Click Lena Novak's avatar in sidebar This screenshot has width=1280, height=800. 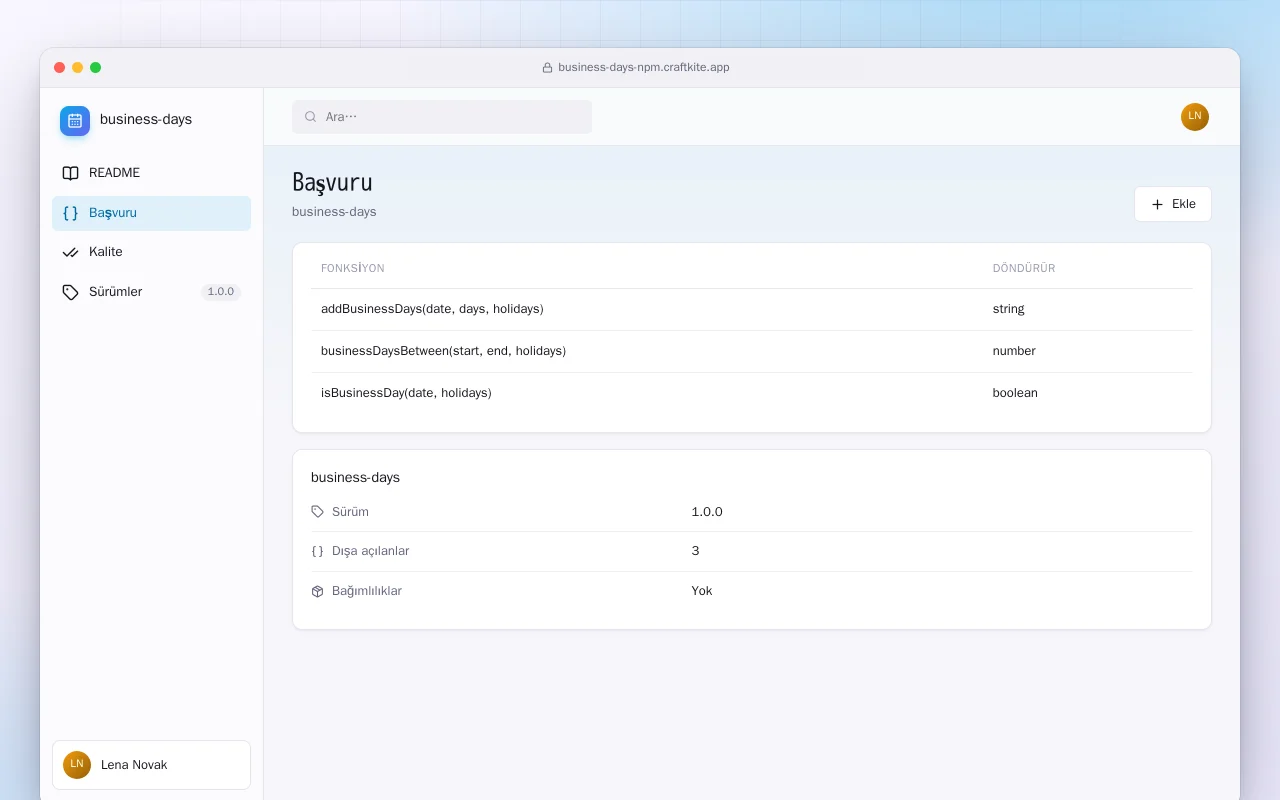(x=77, y=765)
